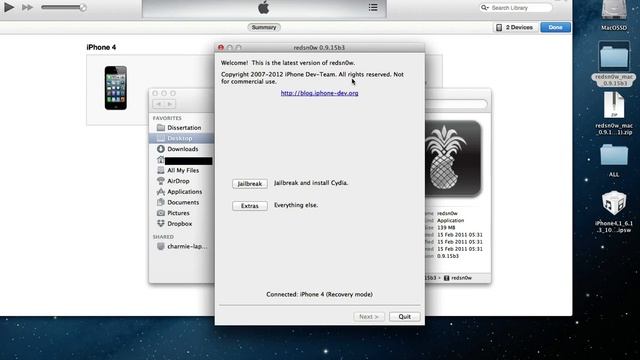Focus the Search Library field
The height and width of the screenshot is (360, 640).
pos(516,8)
